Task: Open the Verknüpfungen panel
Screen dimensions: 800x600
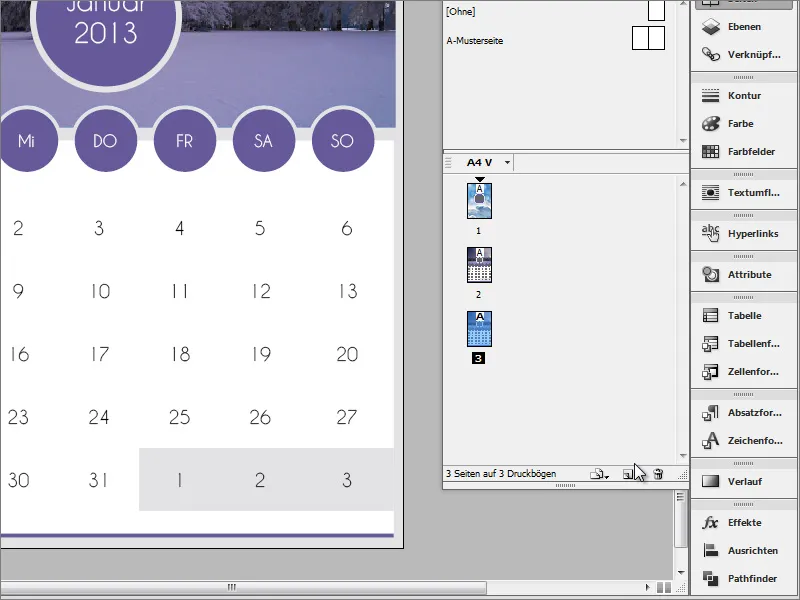Action: coord(743,55)
